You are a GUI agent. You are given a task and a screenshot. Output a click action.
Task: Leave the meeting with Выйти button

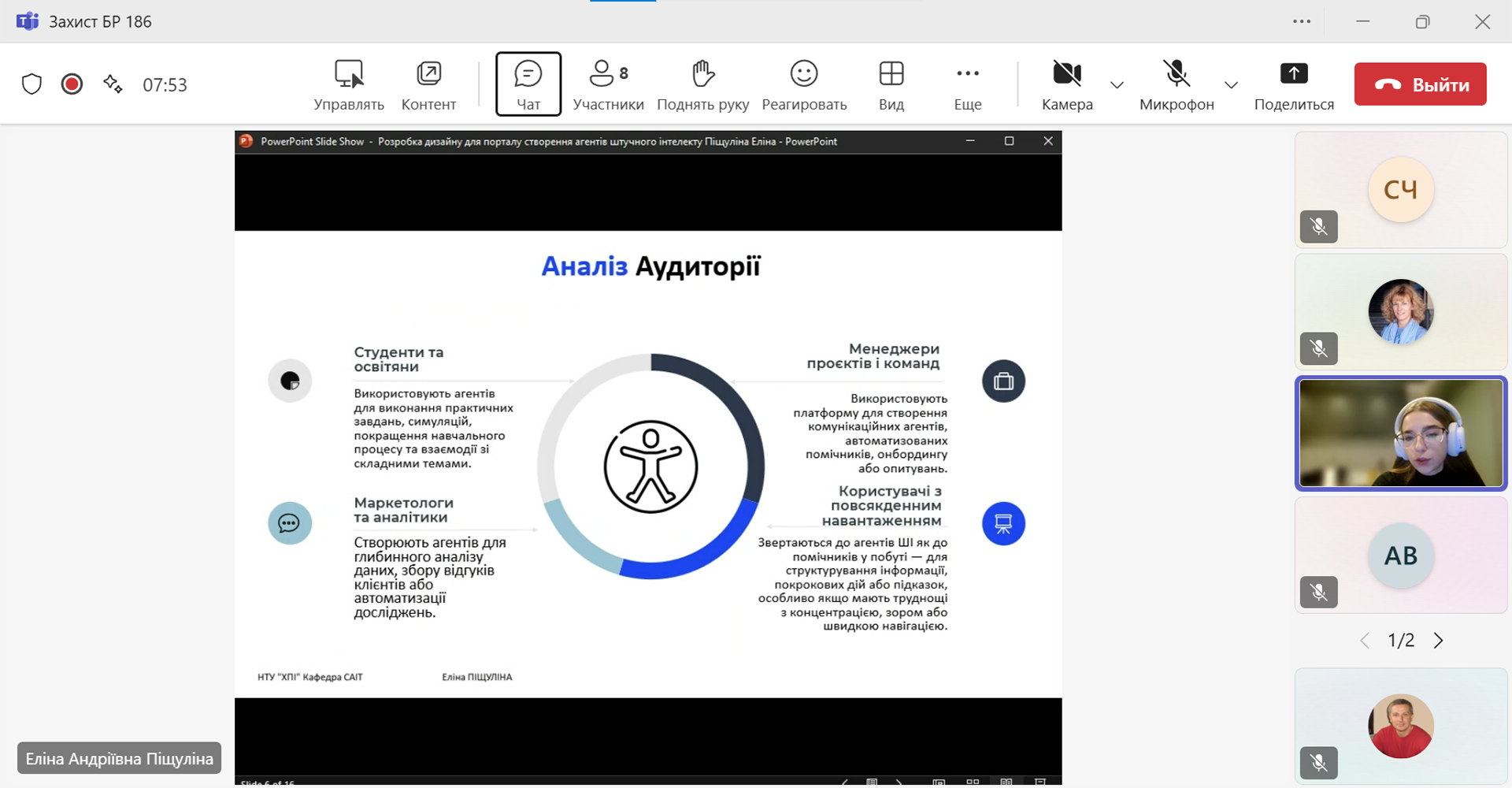1420,84
